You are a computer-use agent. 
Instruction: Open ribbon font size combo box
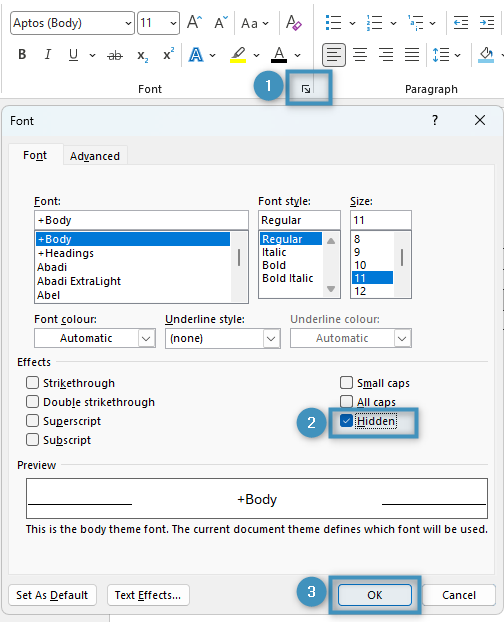[158, 23]
